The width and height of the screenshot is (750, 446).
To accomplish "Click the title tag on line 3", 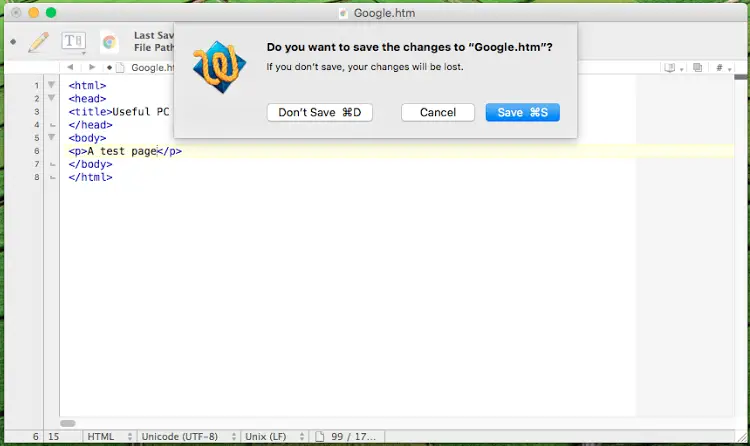I will (x=90, y=112).
